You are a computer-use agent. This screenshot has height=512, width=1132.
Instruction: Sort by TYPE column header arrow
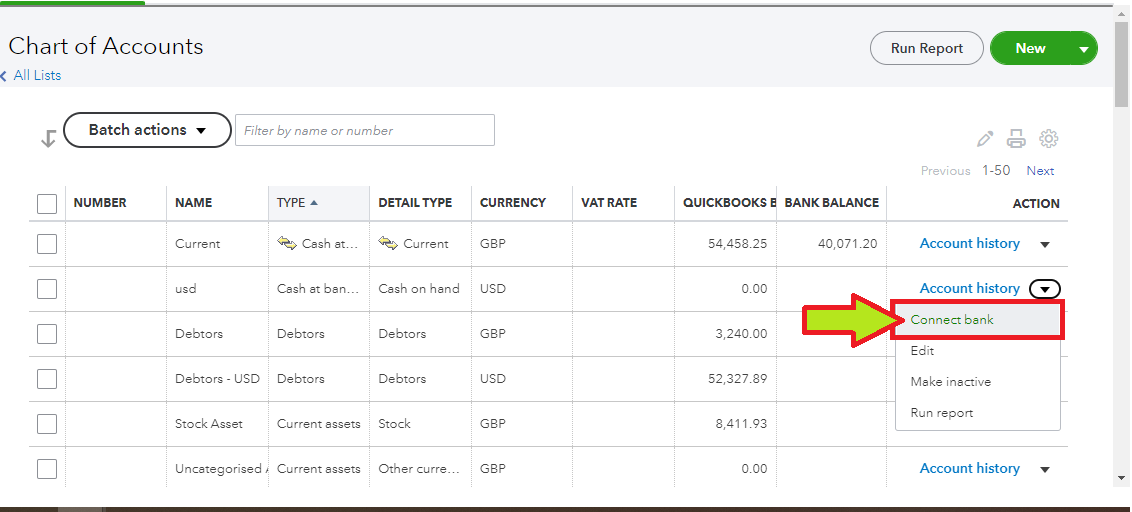(314, 202)
